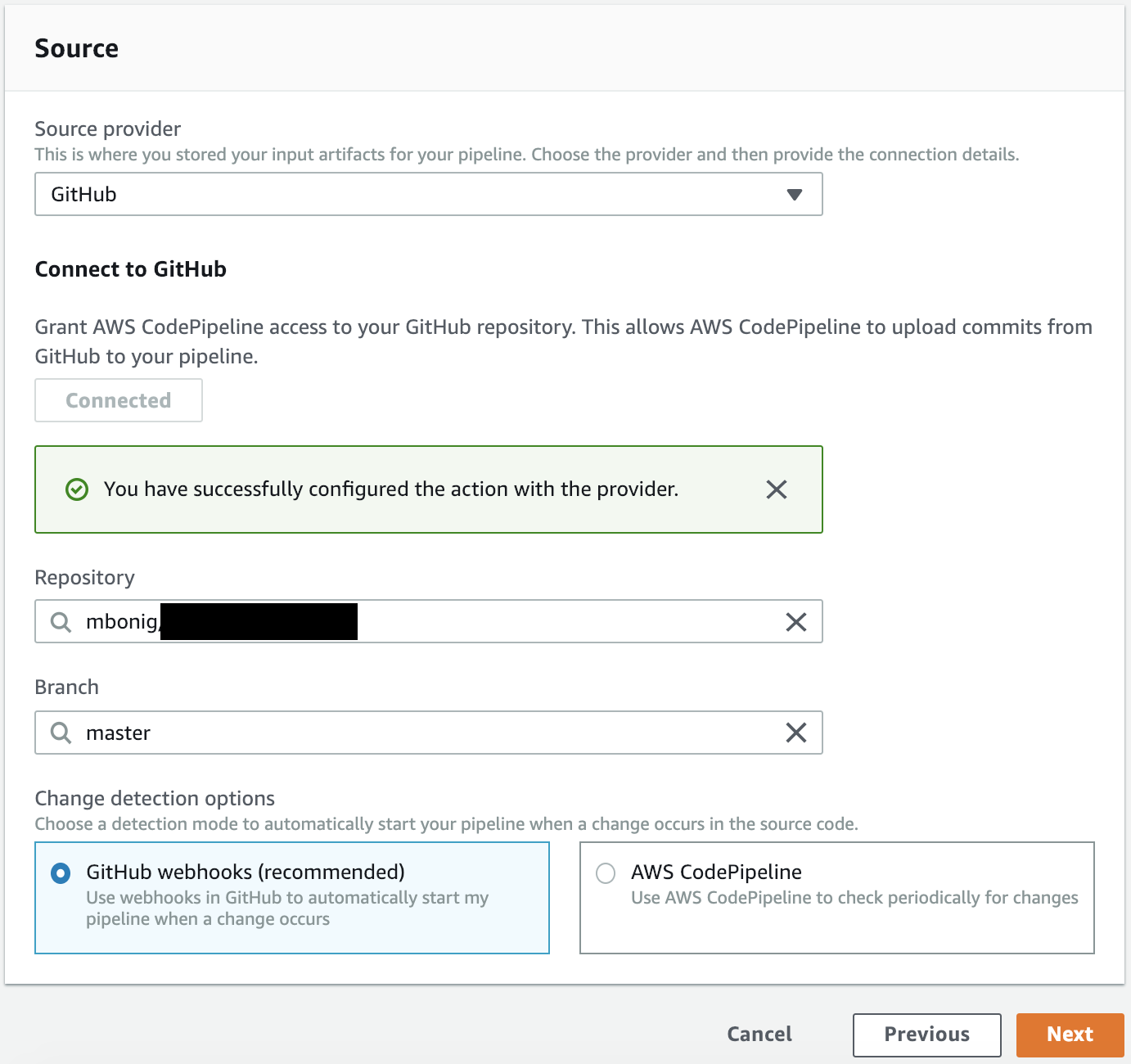Cancel the pipeline creation
The width and height of the screenshot is (1131, 1064).
pos(759,1035)
